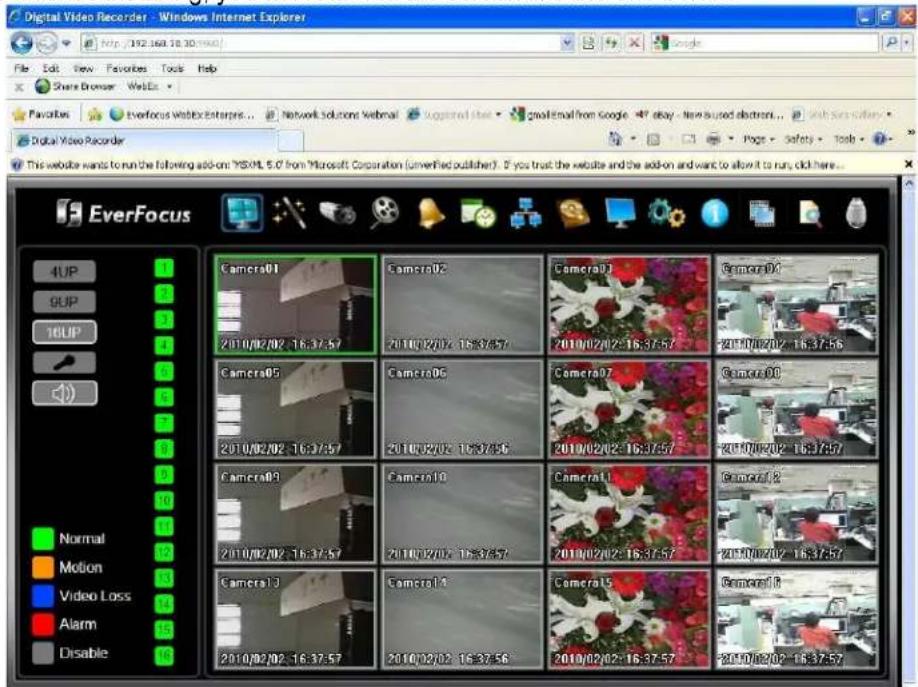Open the Help menu
This screenshot has width=918, height=687.
coord(207,69)
